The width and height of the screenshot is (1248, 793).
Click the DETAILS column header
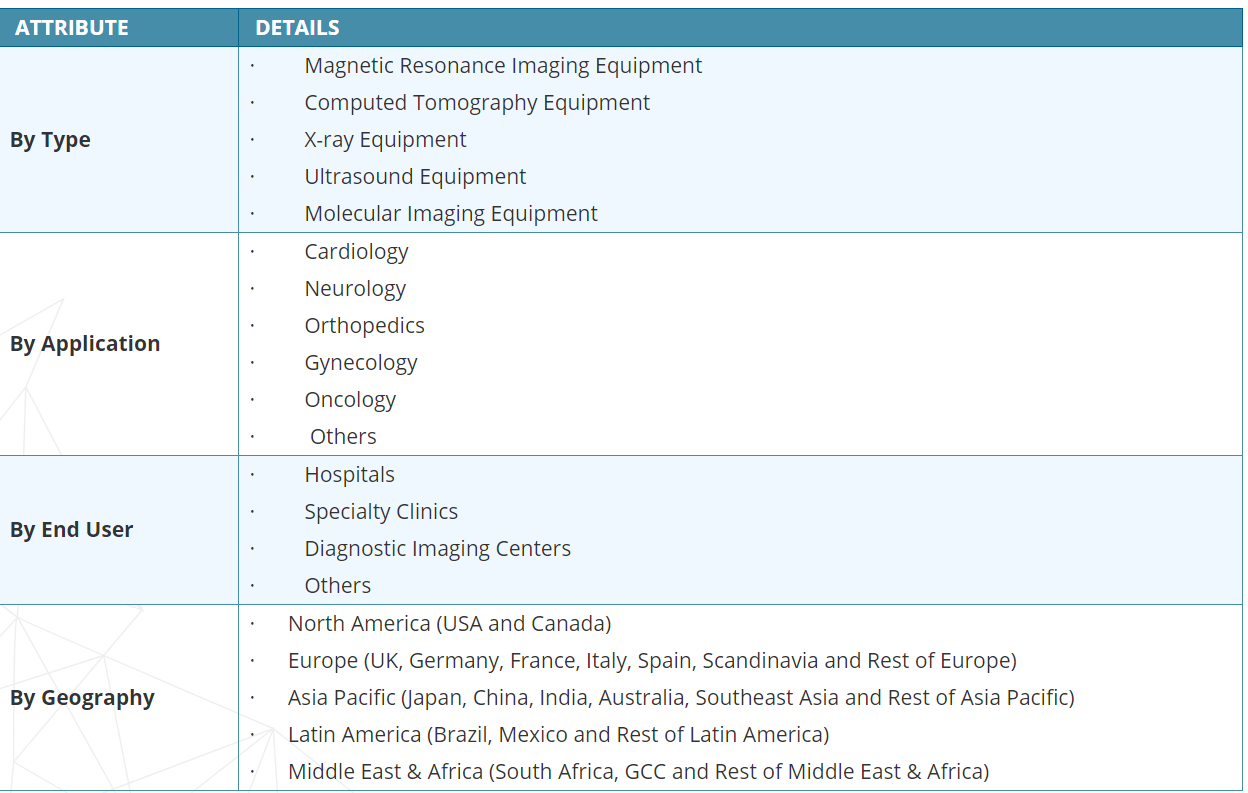(x=297, y=27)
